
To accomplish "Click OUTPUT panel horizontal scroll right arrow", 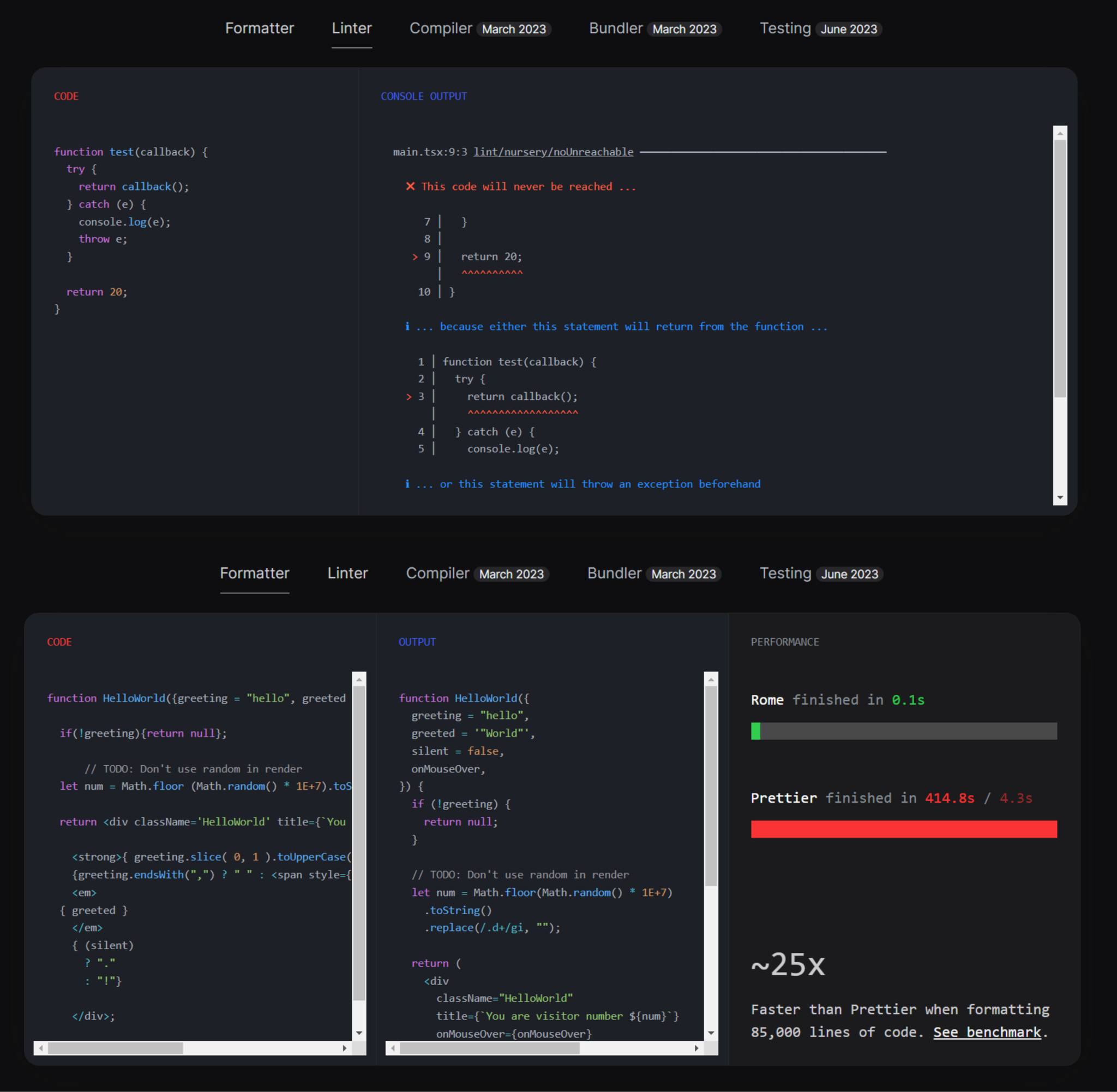I will (x=696, y=1048).
